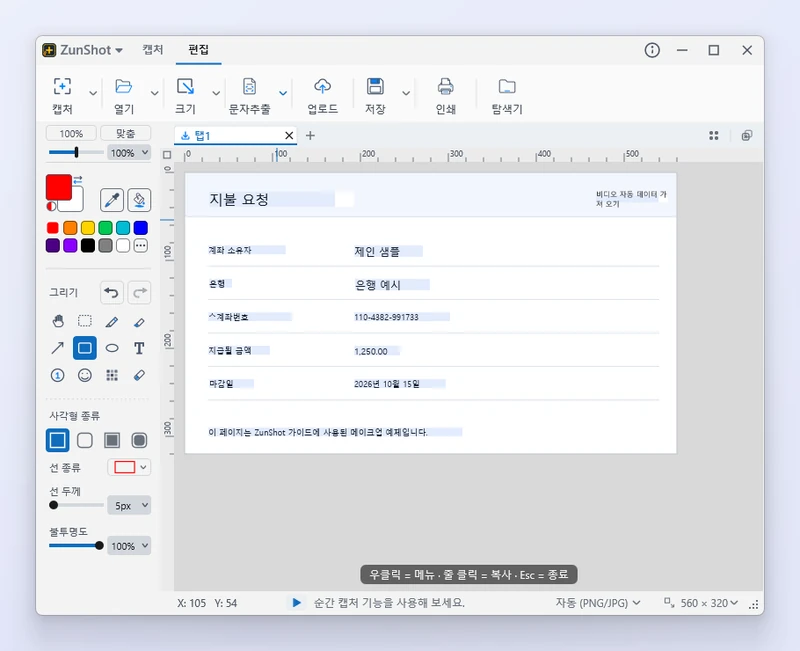Open the file format 자동 (PNG/JPG) dropdown
Screen dimensions: 800x651
coord(597,603)
